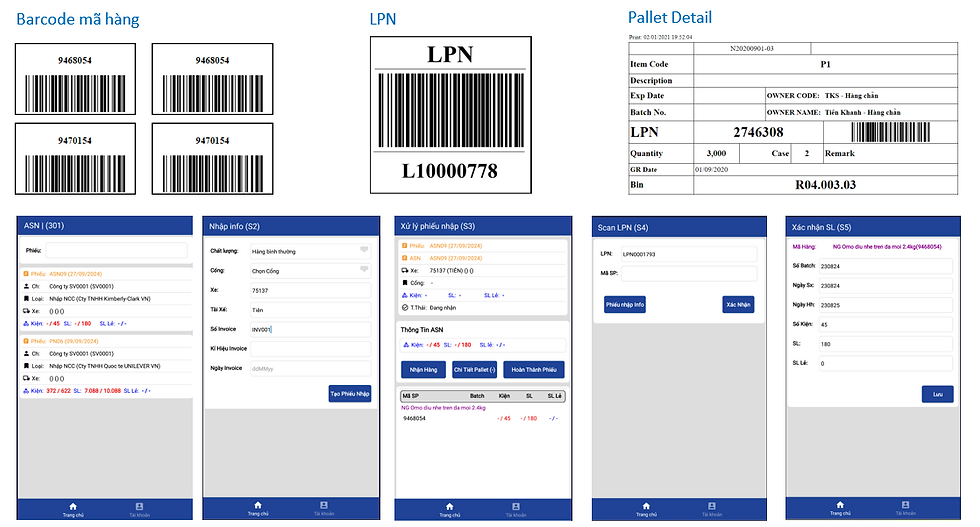Click the SL Lẻ field containing 0
This screenshot has height=527, width=980.
[x=886, y=363]
